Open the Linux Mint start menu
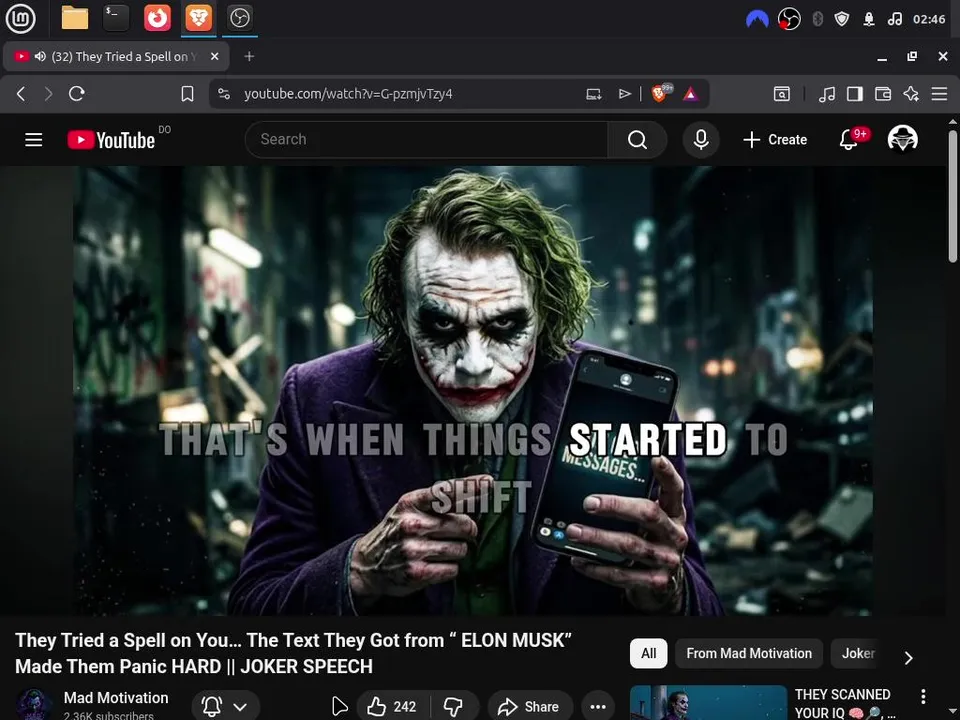 pyautogui.click(x=20, y=18)
